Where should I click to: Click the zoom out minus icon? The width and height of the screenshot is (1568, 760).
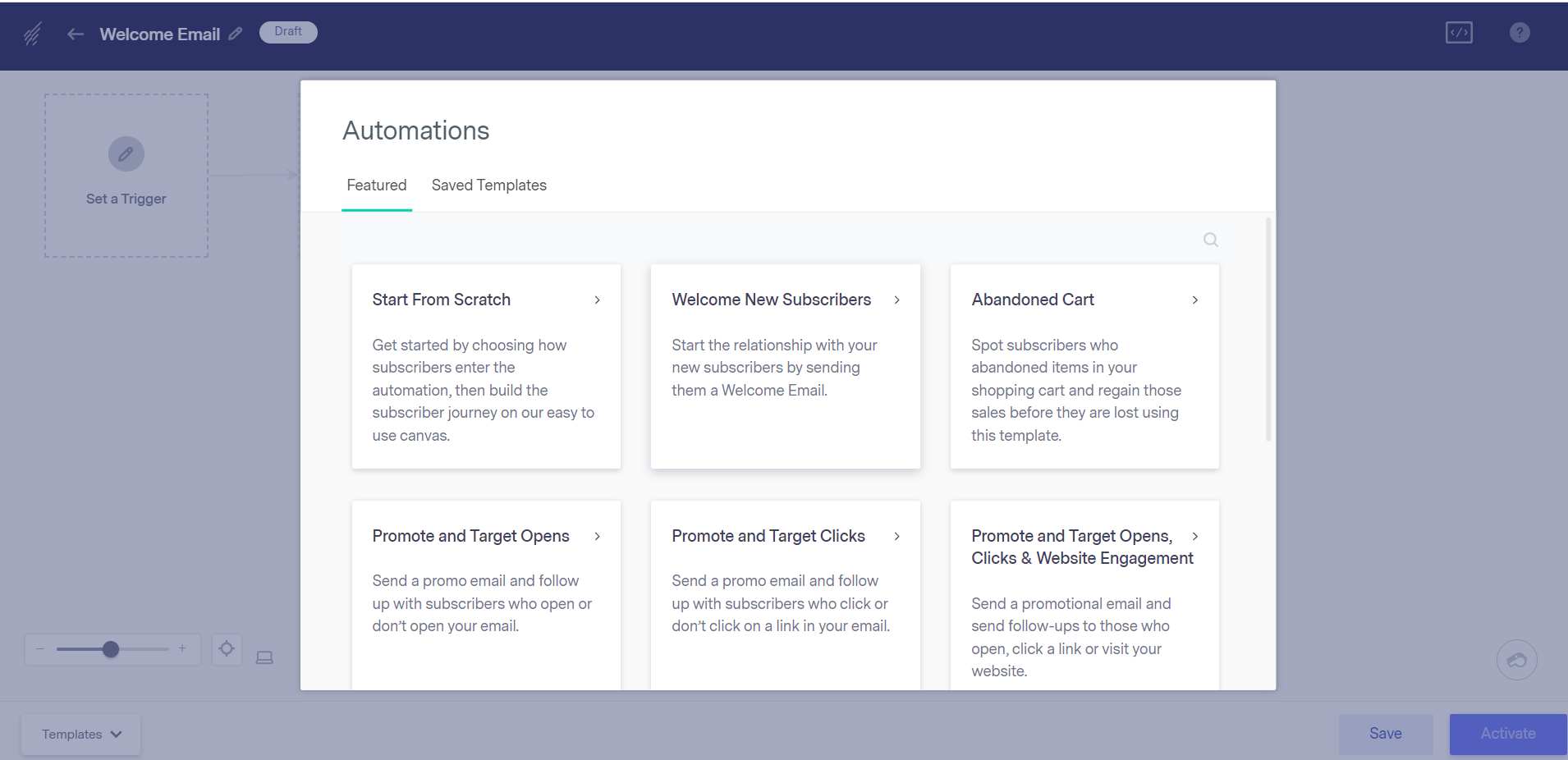tap(40, 648)
